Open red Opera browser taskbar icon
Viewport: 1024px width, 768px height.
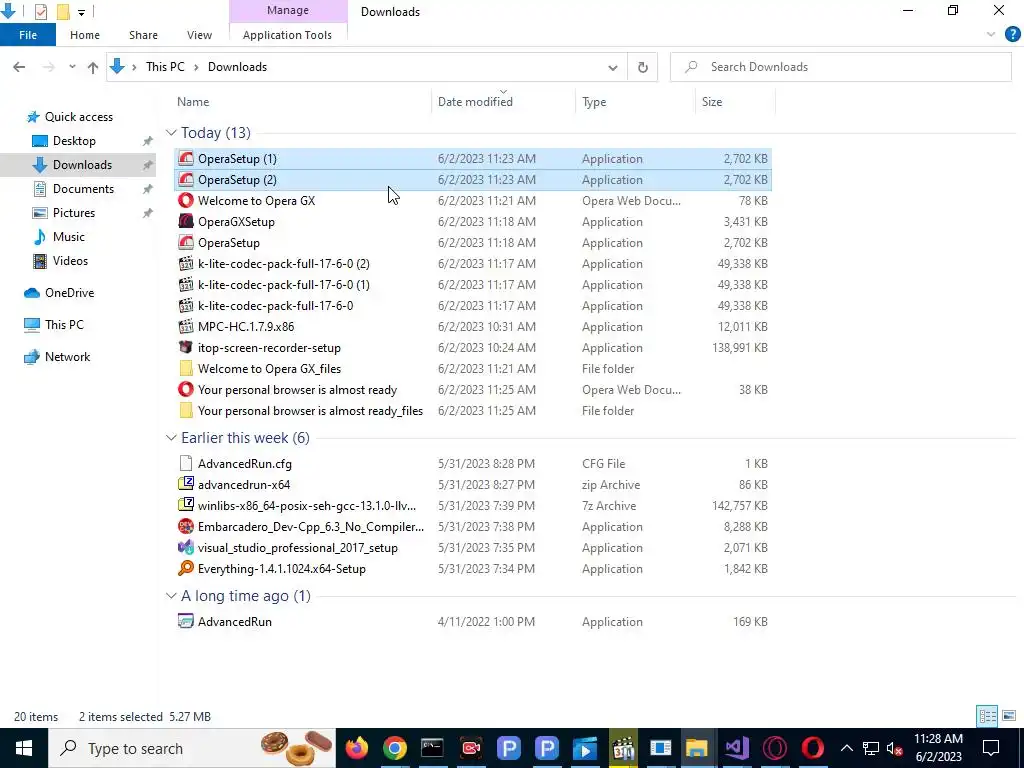coord(812,748)
